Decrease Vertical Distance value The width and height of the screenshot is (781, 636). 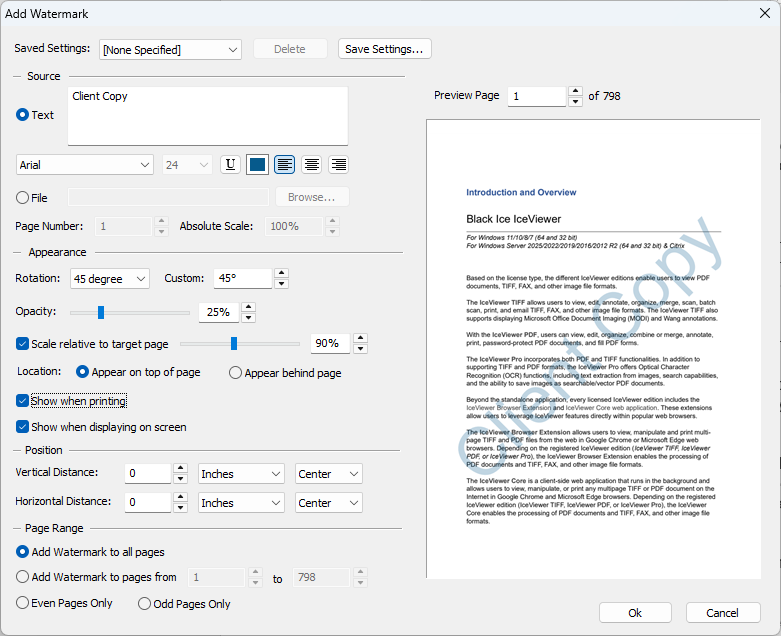click(x=180, y=479)
